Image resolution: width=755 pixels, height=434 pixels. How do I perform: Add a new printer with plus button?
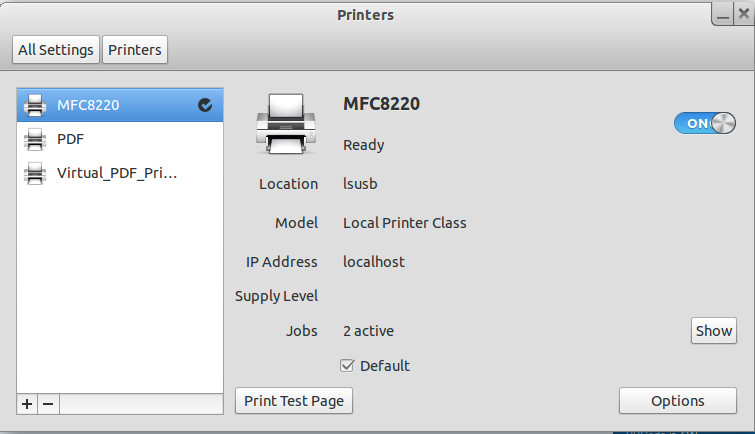tap(27, 403)
